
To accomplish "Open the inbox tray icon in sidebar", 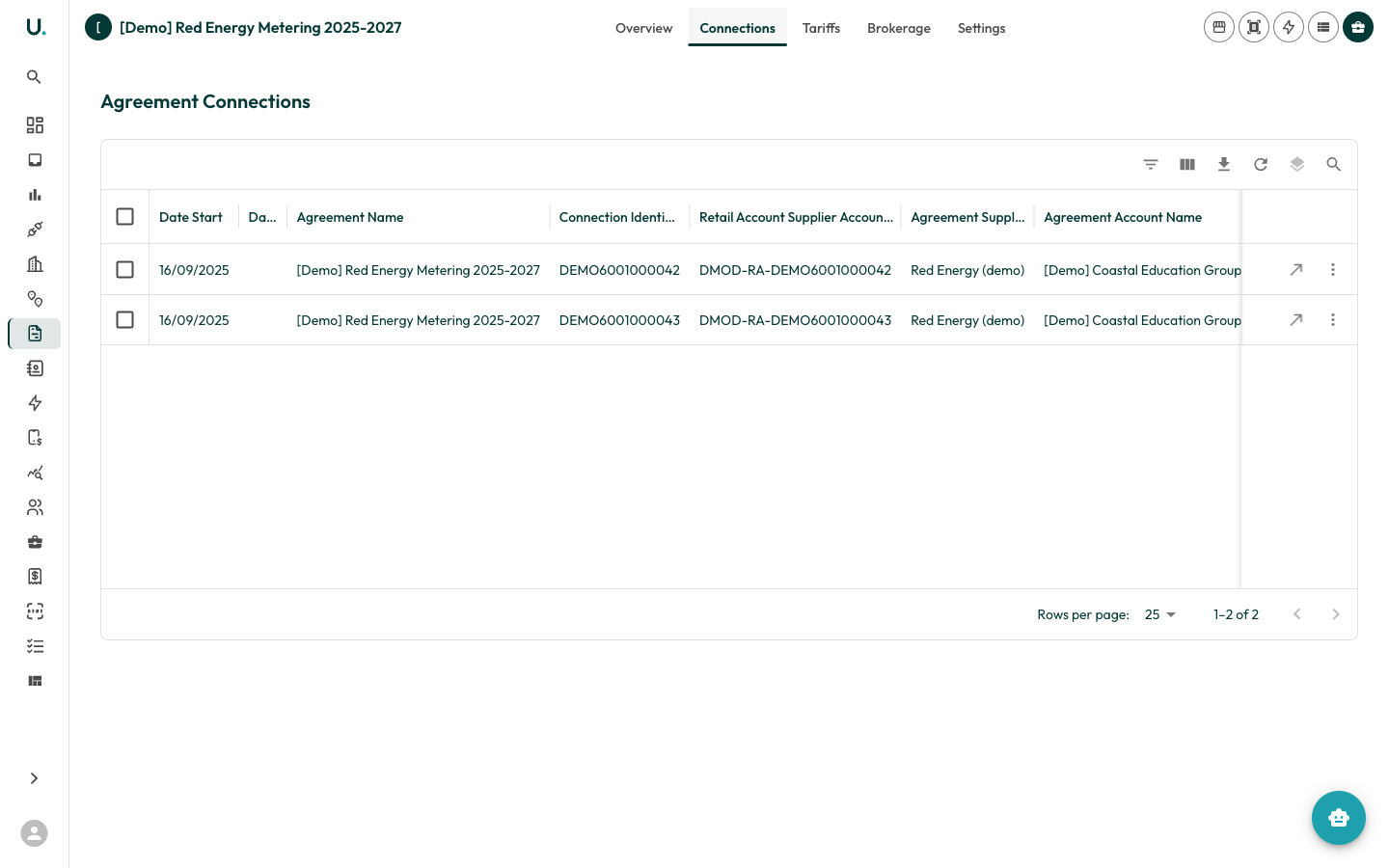I will click(35, 160).
